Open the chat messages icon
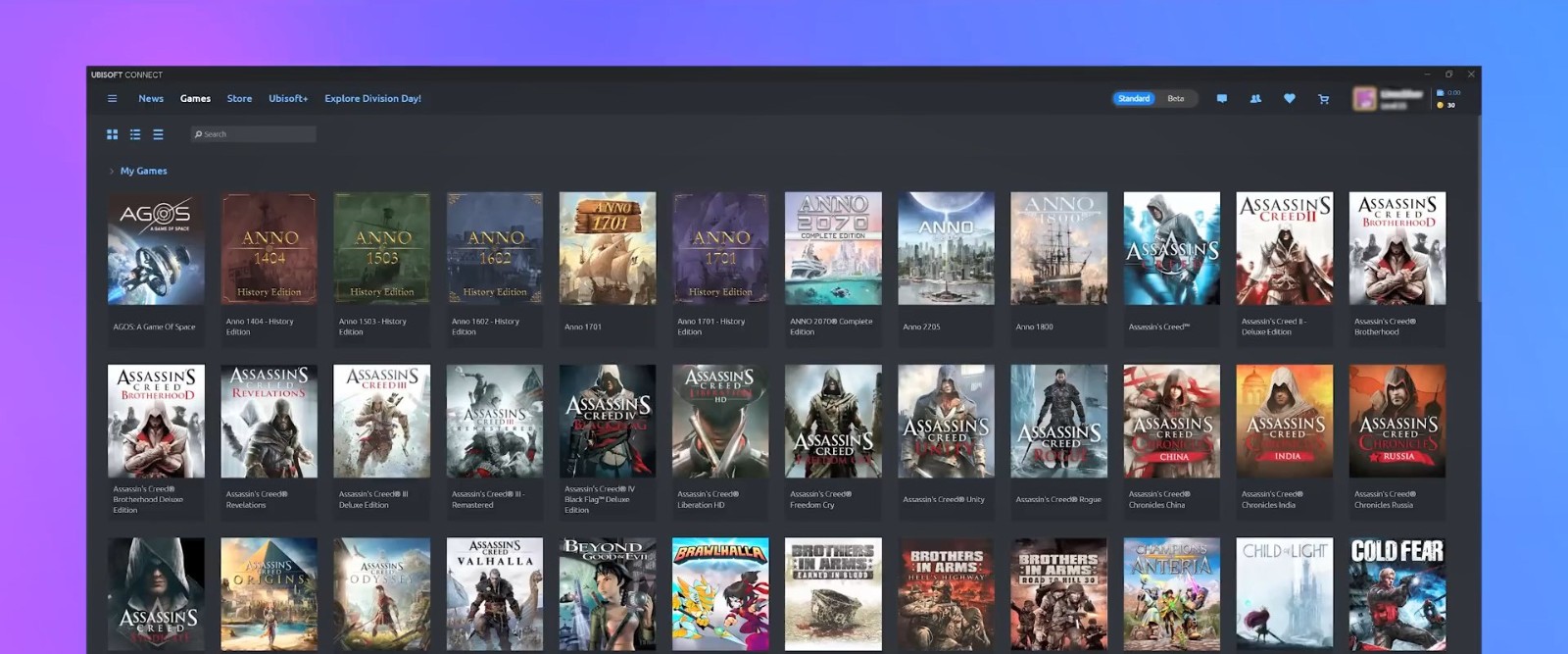 pyautogui.click(x=1222, y=98)
